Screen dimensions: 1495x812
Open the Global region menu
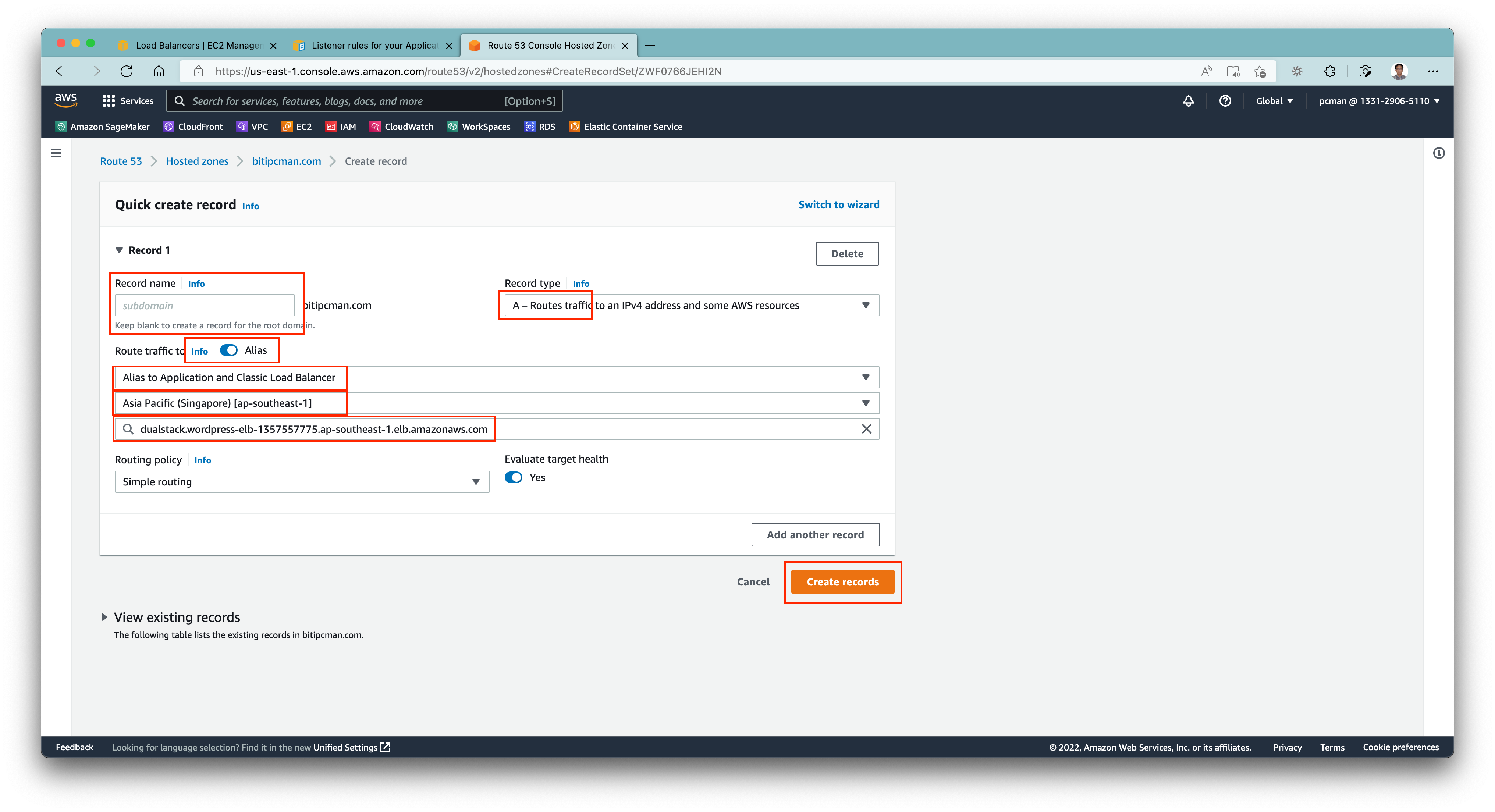[x=1274, y=101]
